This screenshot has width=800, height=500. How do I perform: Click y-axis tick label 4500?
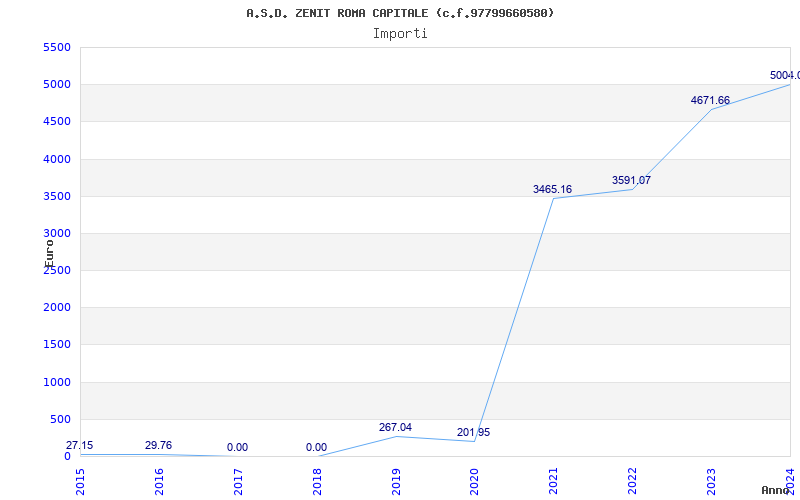tap(57, 122)
